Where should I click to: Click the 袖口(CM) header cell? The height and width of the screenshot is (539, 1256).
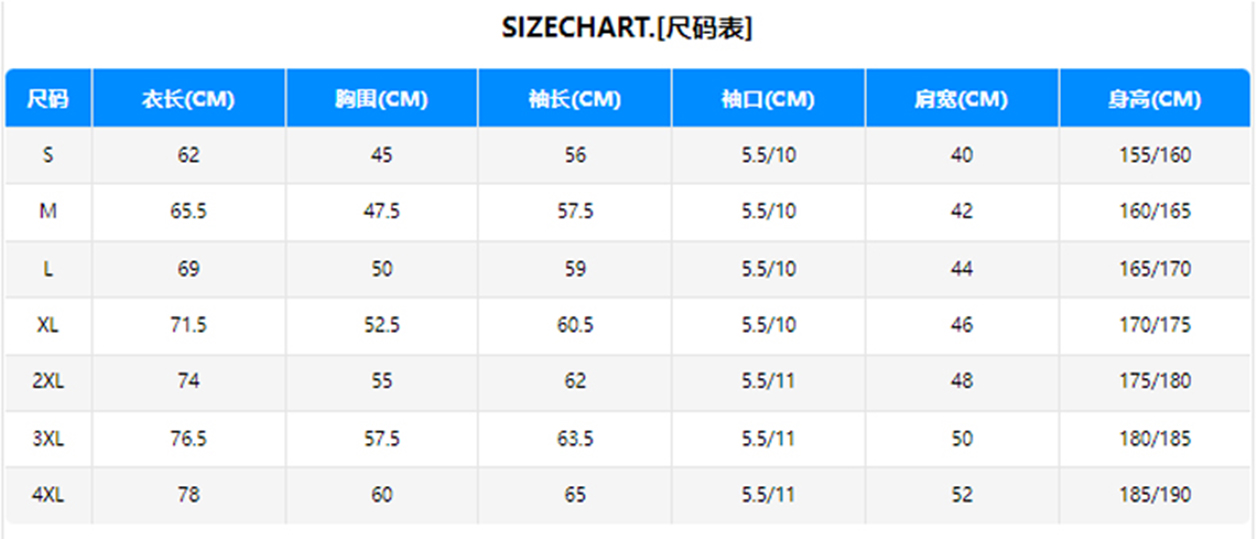pos(768,99)
